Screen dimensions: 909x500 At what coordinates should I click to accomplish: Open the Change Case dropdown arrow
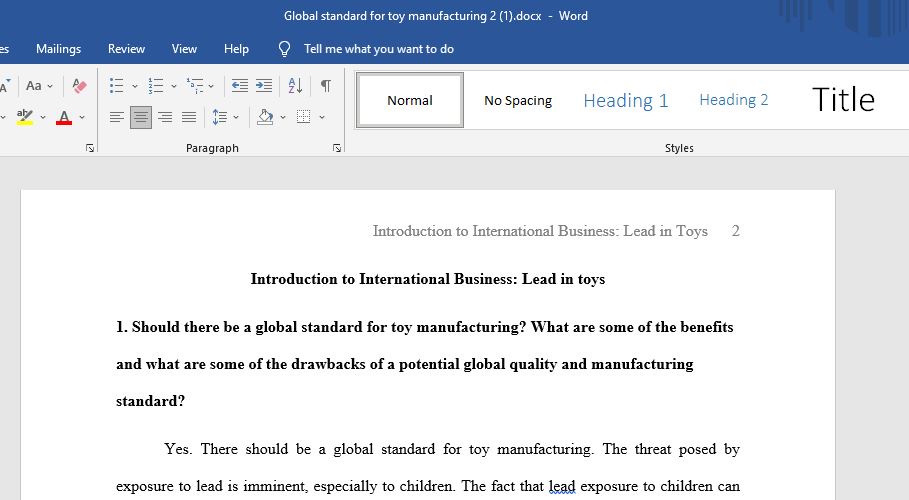(50, 86)
